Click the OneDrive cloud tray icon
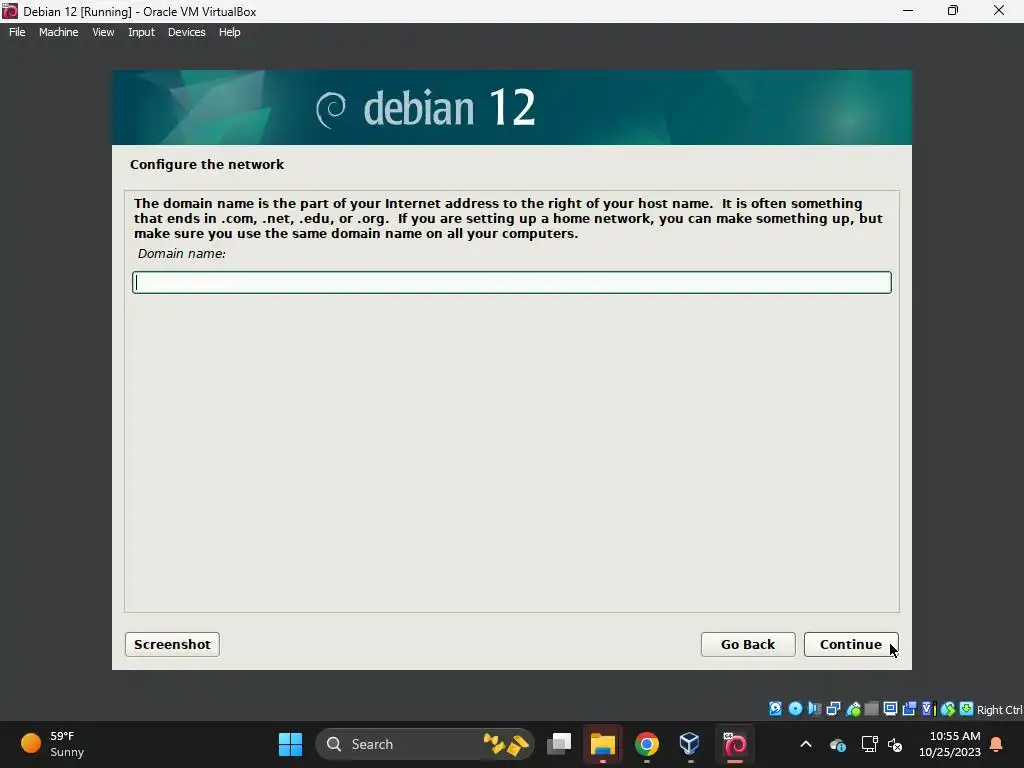This screenshot has width=1024, height=768. tap(838, 744)
